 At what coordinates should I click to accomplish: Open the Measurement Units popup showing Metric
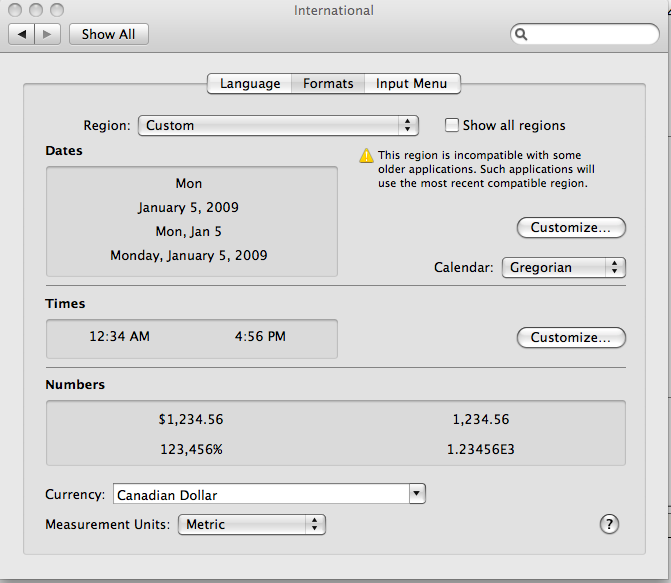pyautogui.click(x=252, y=525)
